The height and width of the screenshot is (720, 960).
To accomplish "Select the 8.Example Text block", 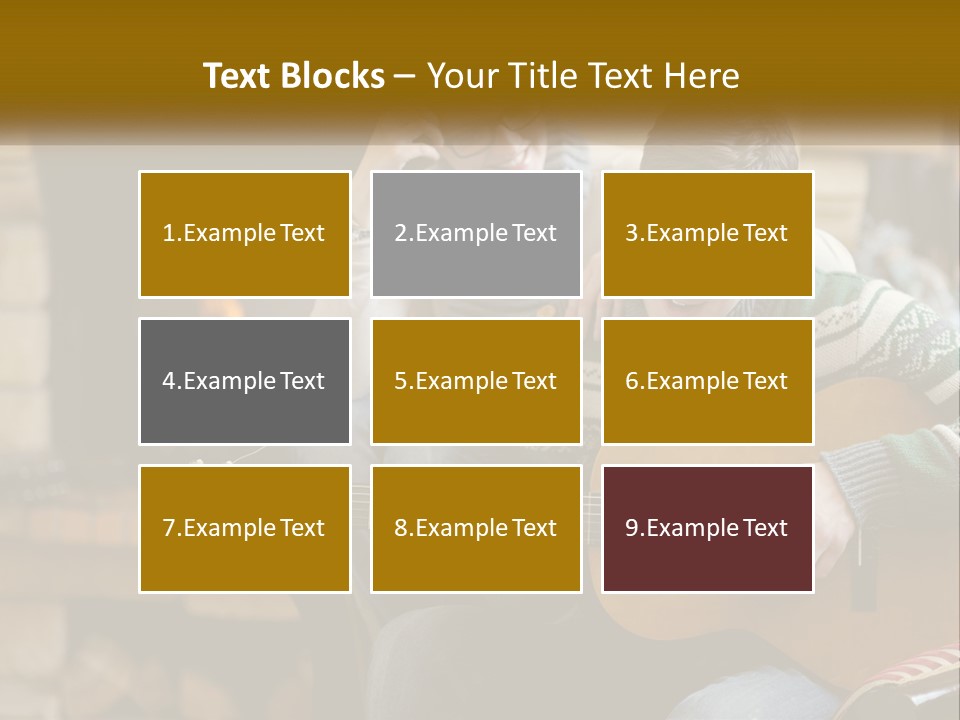I will 476,528.
